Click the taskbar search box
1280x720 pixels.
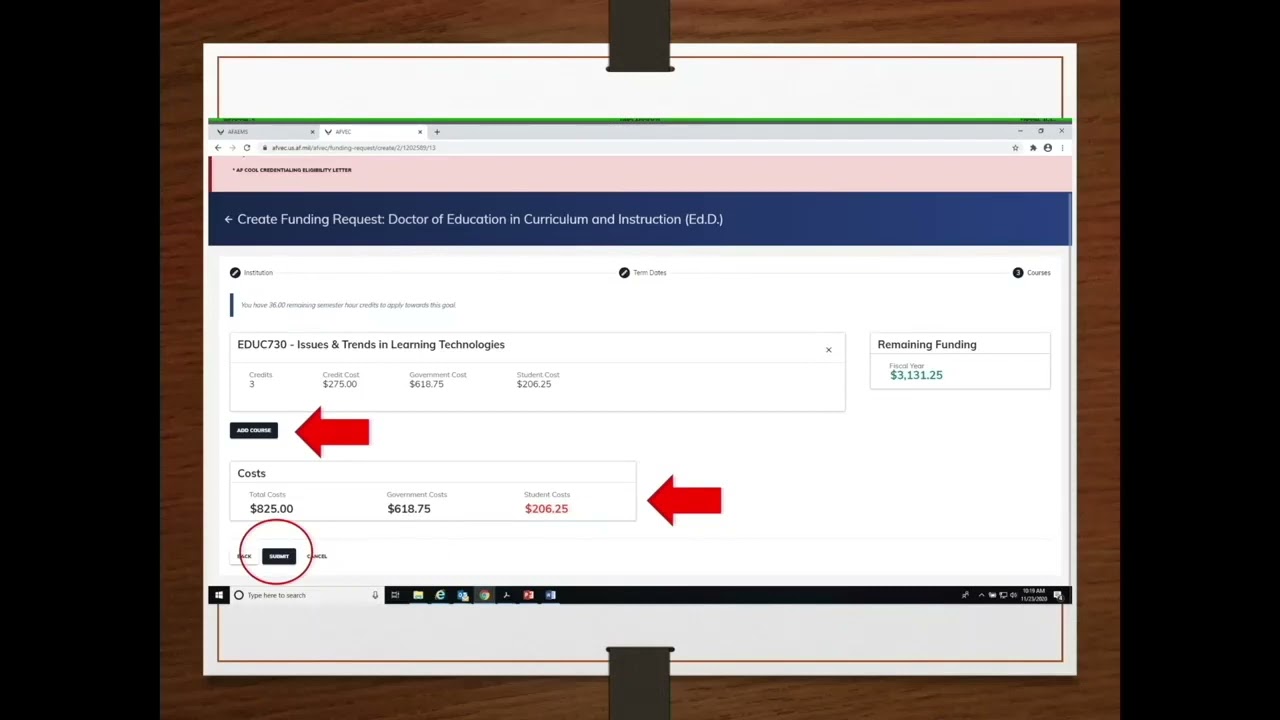point(306,595)
